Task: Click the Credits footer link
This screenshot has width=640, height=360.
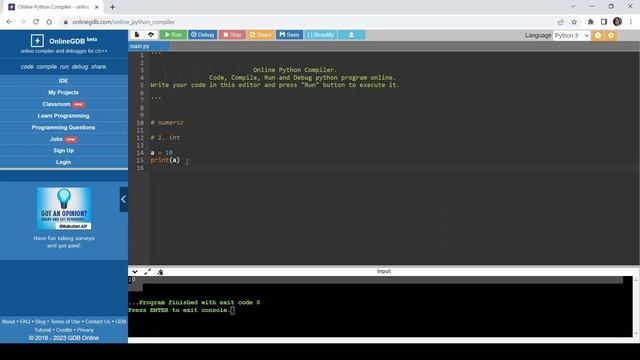Action: 64,330
